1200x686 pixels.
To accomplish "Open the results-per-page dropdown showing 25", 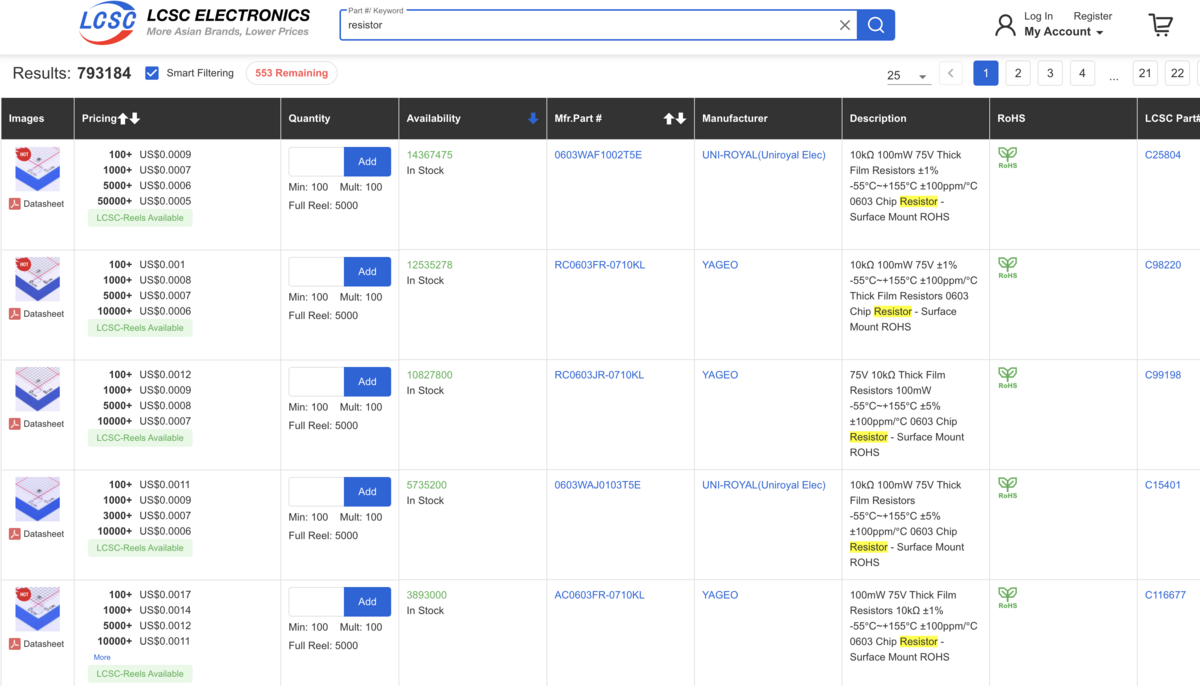I will pyautogui.click(x=908, y=75).
